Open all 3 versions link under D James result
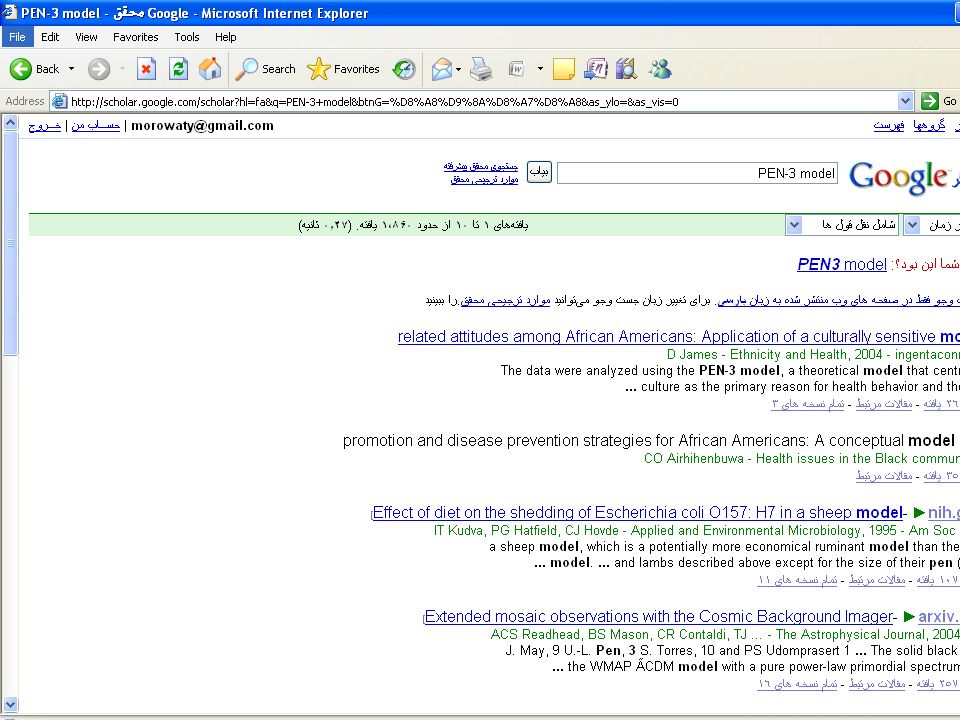This screenshot has height=720, width=960. pos(808,404)
